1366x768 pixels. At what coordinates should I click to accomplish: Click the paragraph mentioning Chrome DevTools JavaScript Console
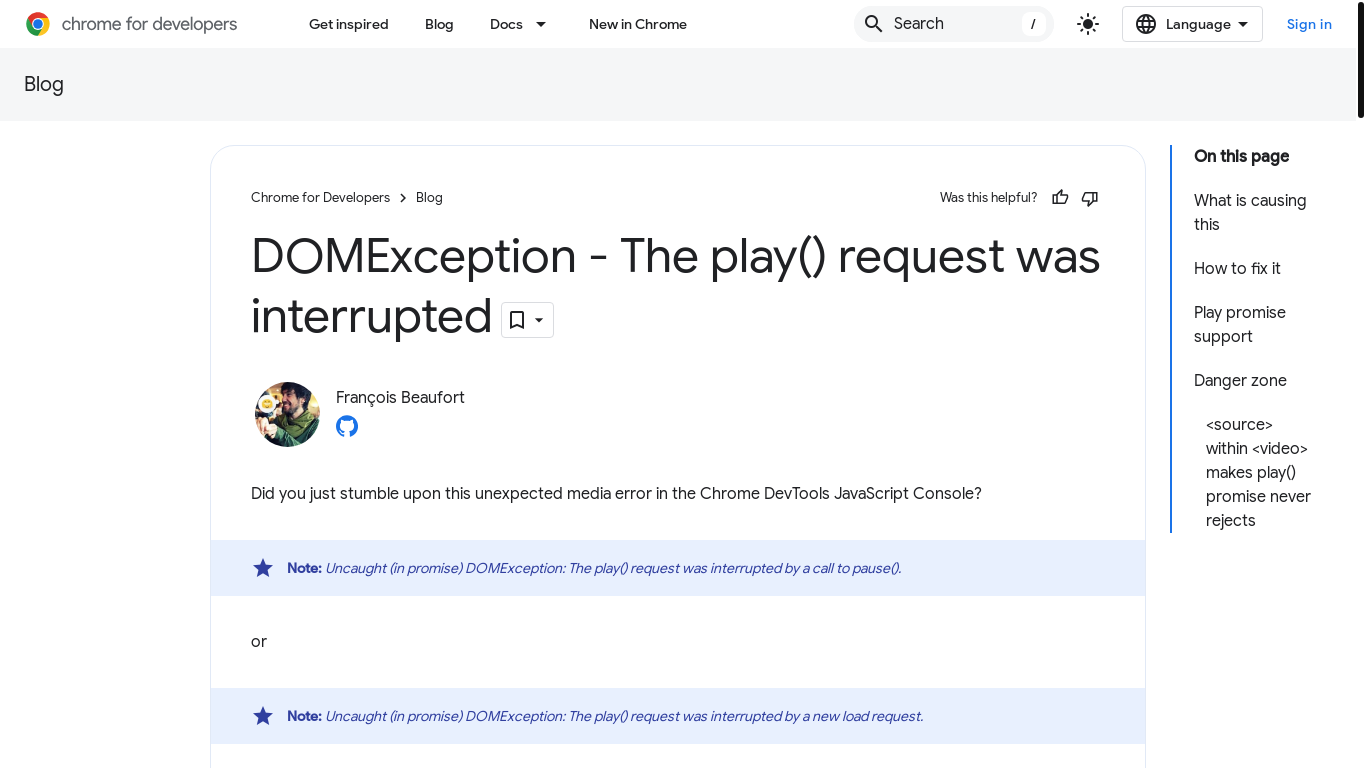pos(616,493)
